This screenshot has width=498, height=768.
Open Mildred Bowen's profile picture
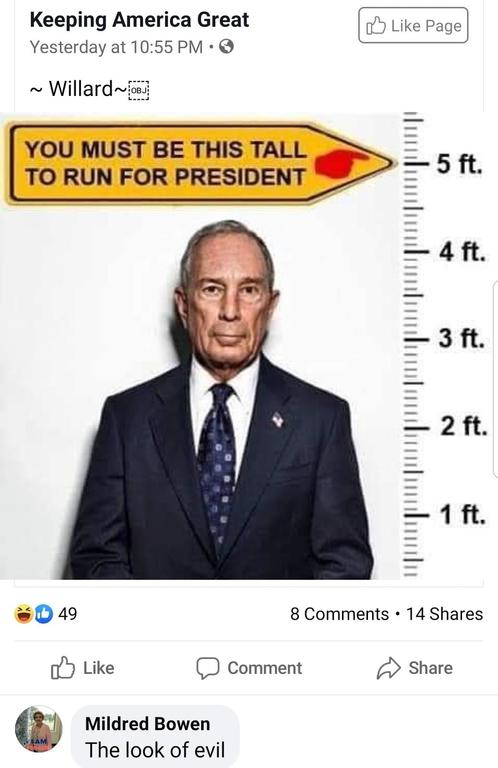click(x=39, y=729)
